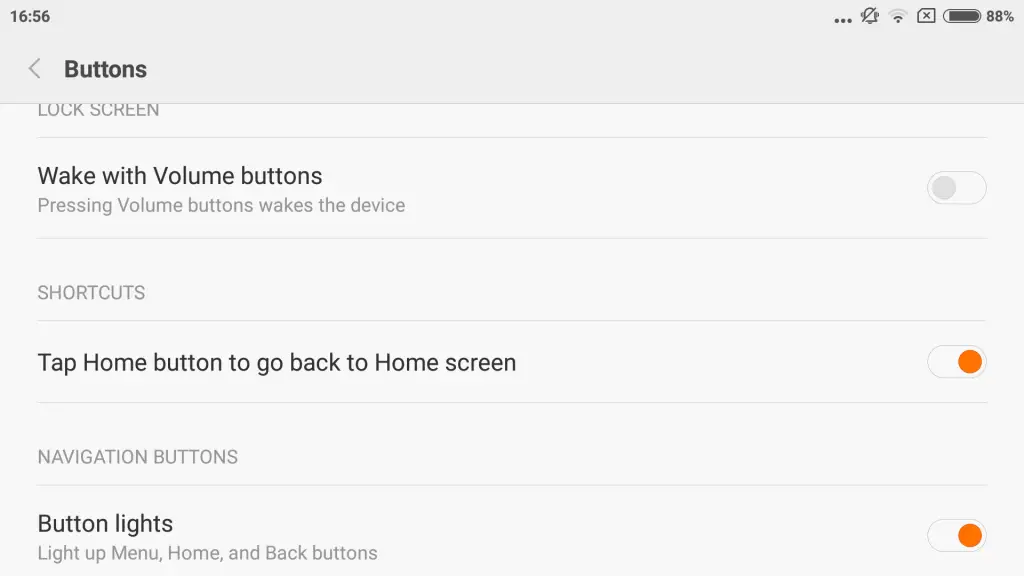The height and width of the screenshot is (576, 1024).
Task: Go back using the arrow beside Buttons
Action: coord(35,69)
